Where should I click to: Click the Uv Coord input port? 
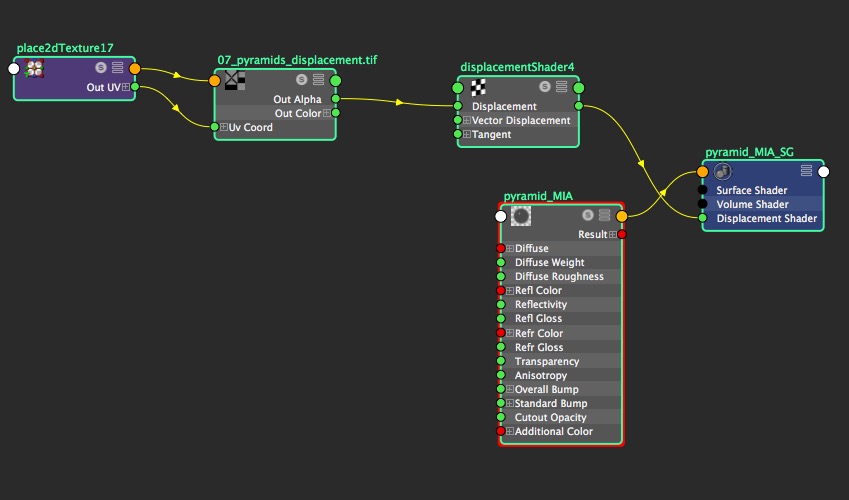214,127
